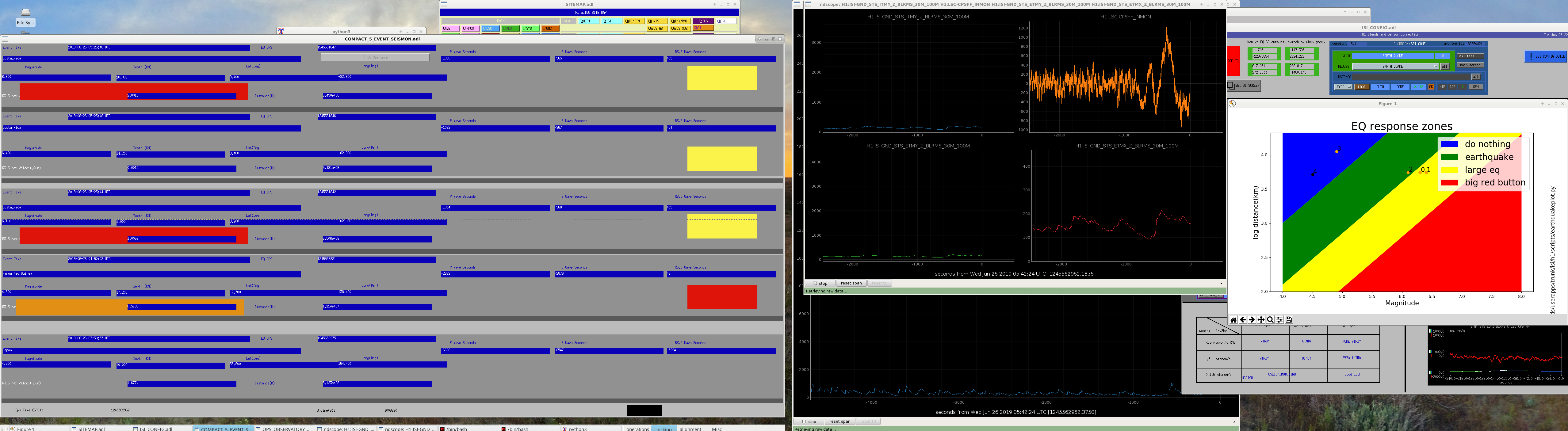Go forward to next view in Figure 1
Screen dimensions: 1568x431
tap(1252, 320)
